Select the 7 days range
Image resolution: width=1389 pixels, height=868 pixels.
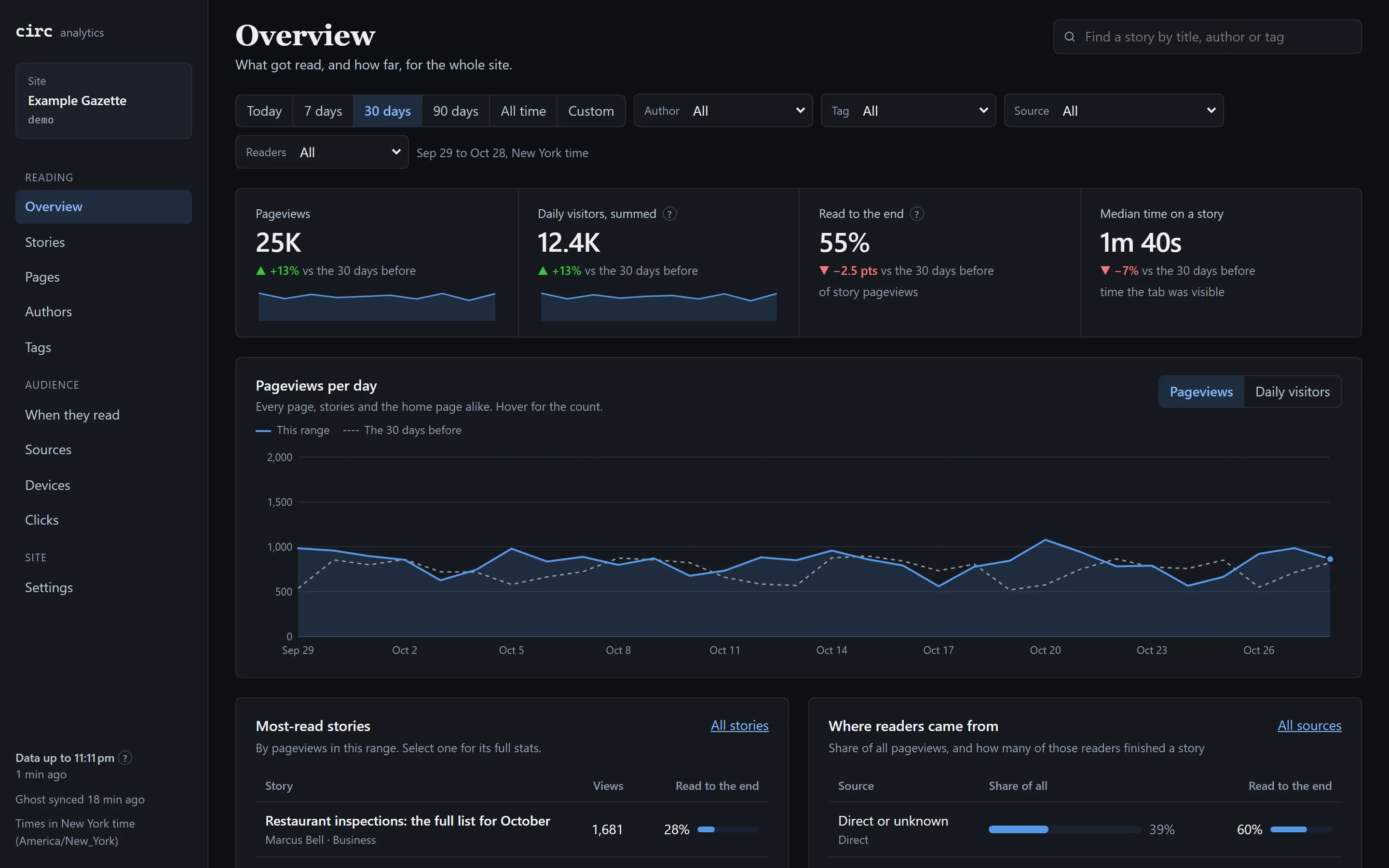click(x=323, y=111)
